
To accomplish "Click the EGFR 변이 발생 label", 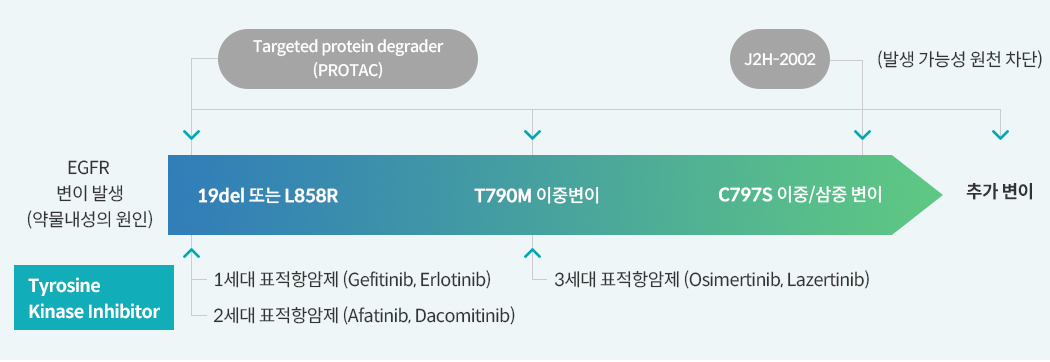I will (x=89, y=180).
